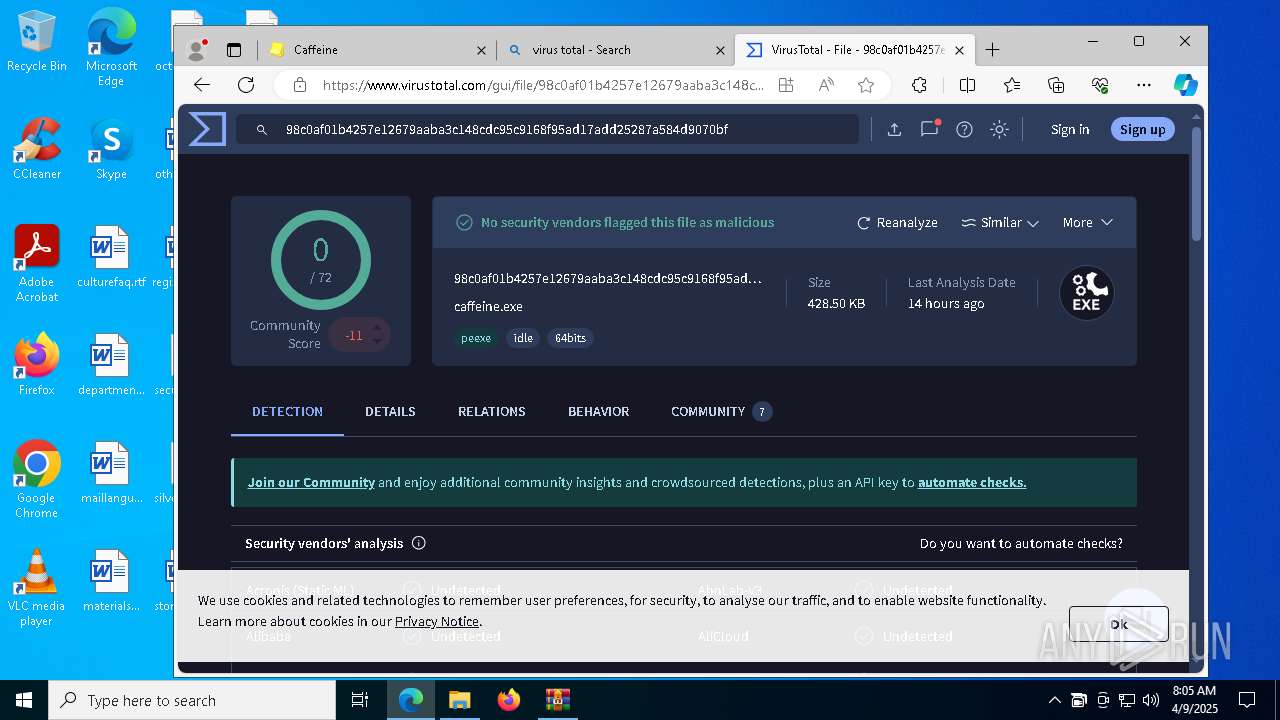The width and height of the screenshot is (1280, 720).
Task: Click the detection score circle 0/72
Action: click(x=321, y=260)
